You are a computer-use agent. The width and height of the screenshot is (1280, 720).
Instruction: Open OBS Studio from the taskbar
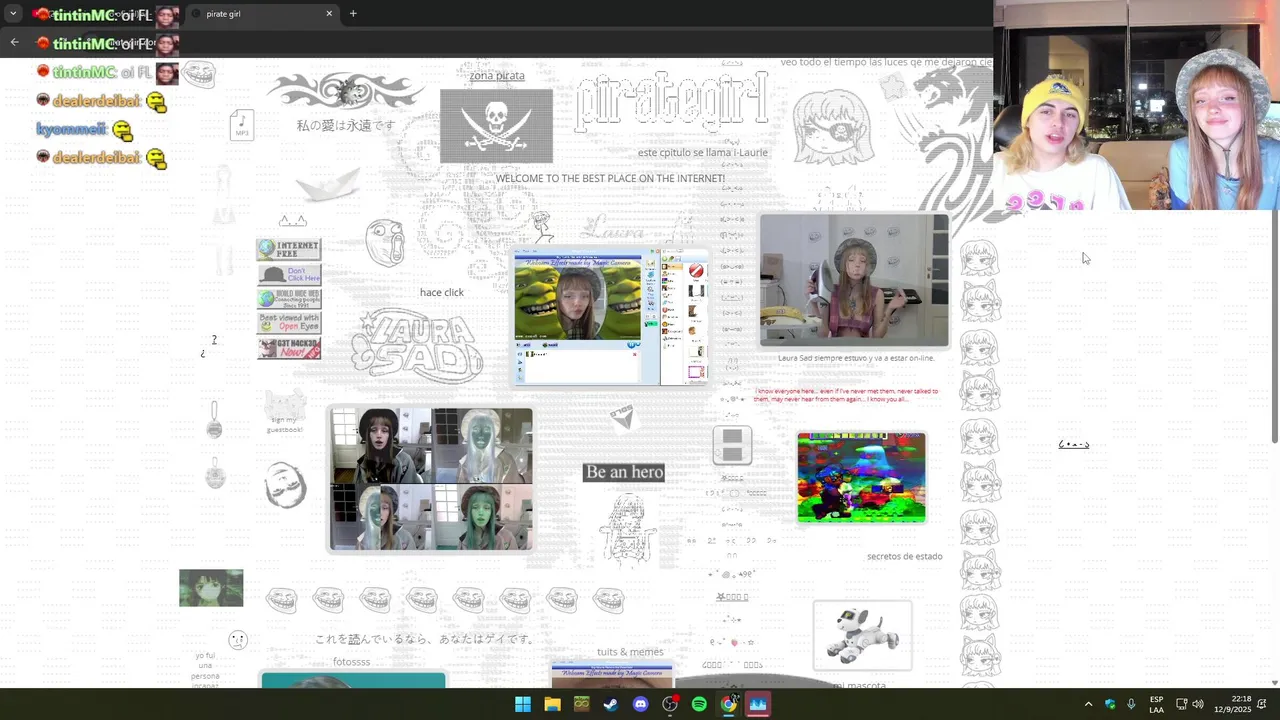670,704
